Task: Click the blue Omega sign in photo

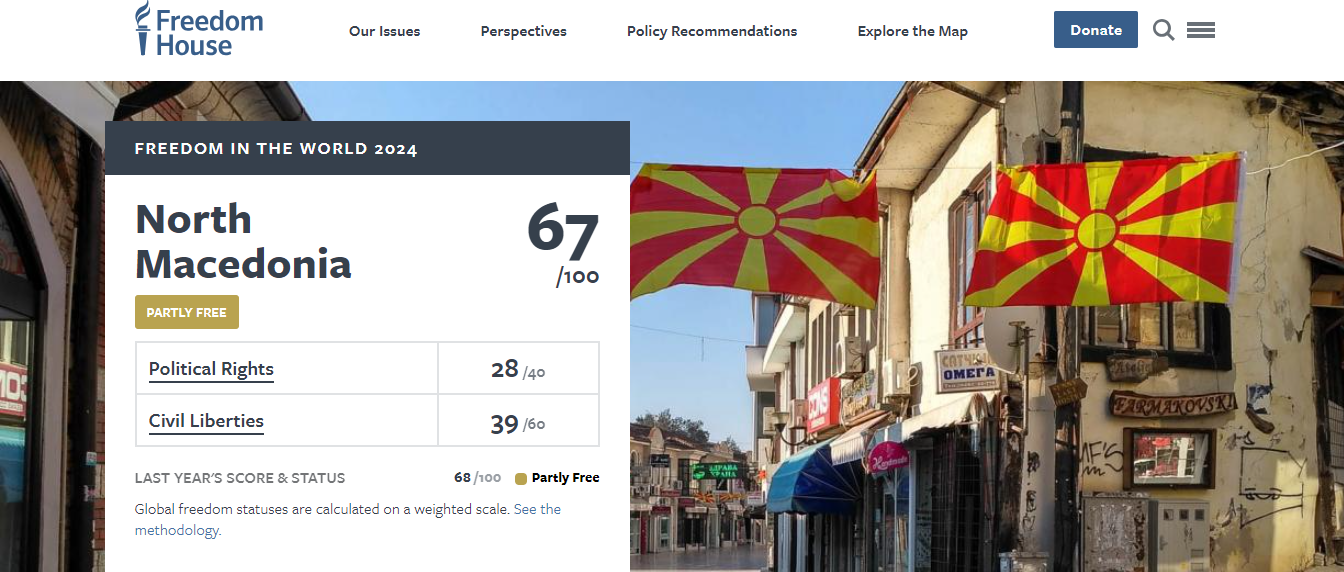Action: click(x=967, y=371)
